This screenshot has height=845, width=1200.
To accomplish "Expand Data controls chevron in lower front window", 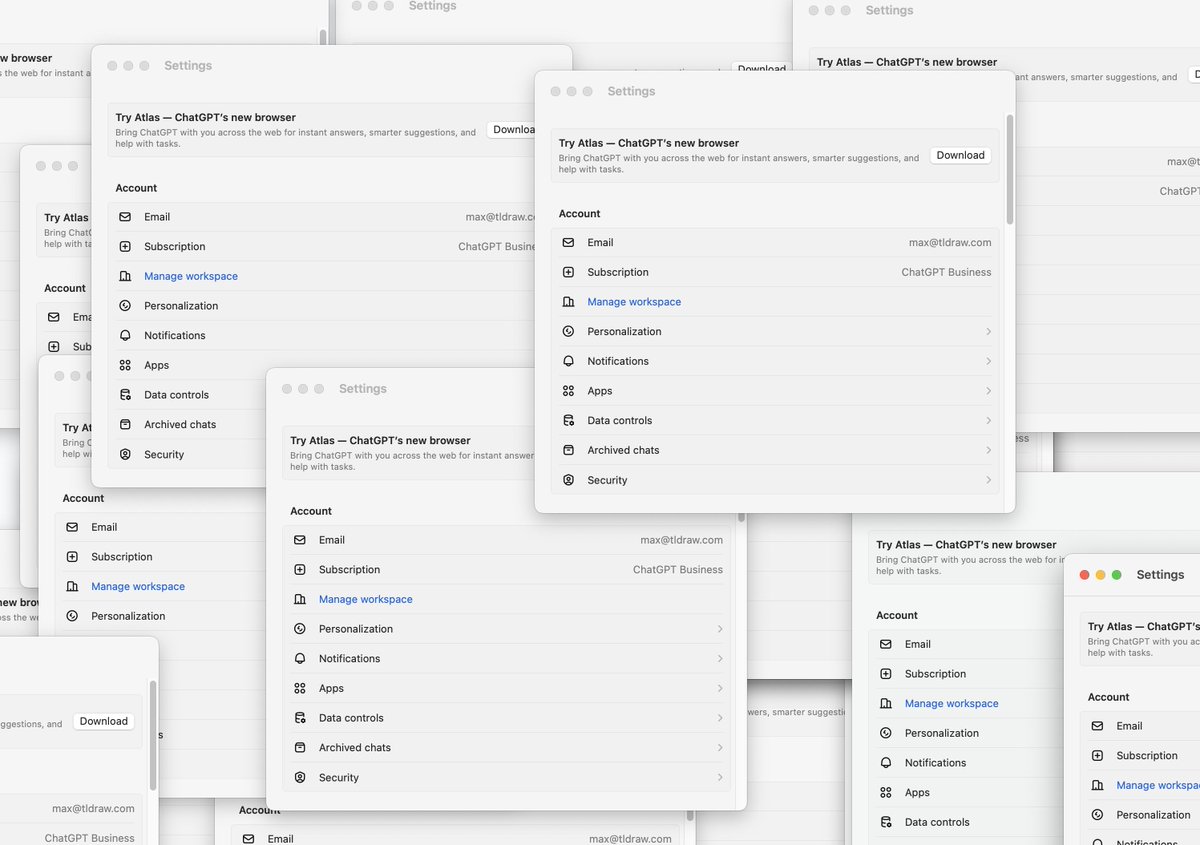I will tap(720, 718).
